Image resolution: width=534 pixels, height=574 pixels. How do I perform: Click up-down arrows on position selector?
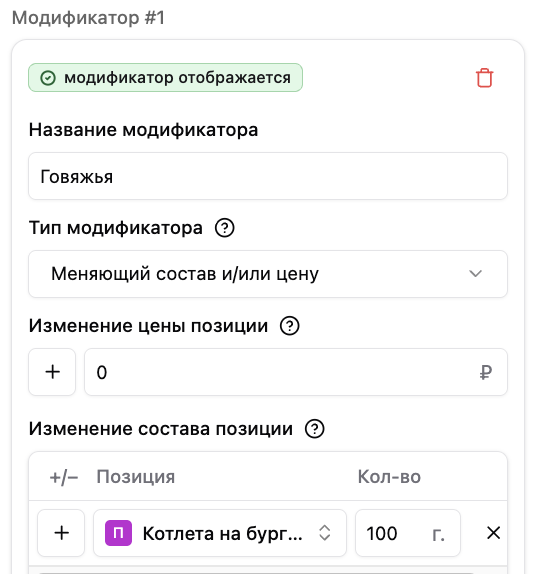click(x=325, y=533)
